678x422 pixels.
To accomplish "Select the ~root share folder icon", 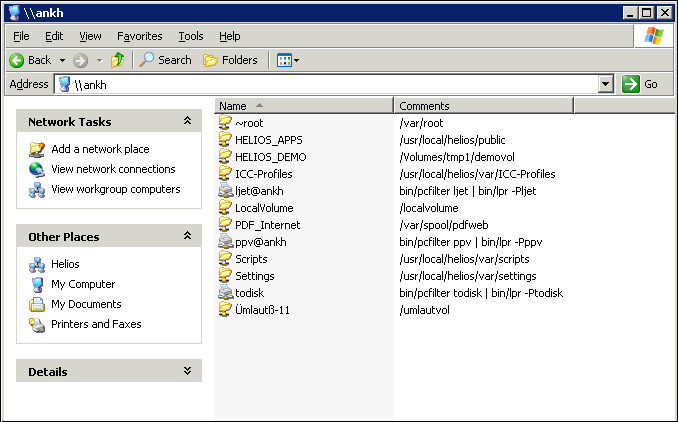I will [x=225, y=122].
